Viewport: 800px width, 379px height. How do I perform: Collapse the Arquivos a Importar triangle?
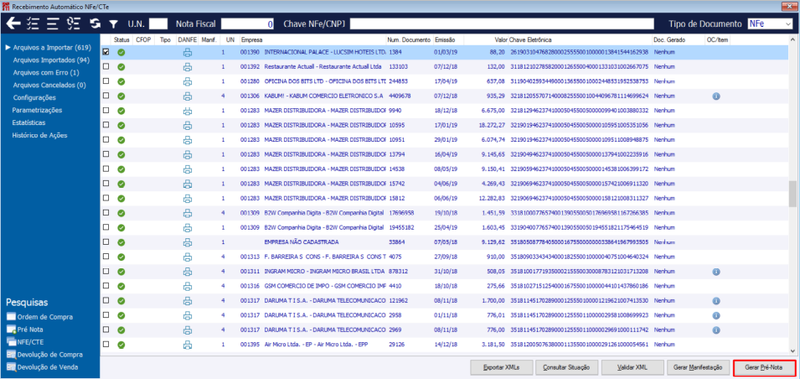(x=8, y=47)
